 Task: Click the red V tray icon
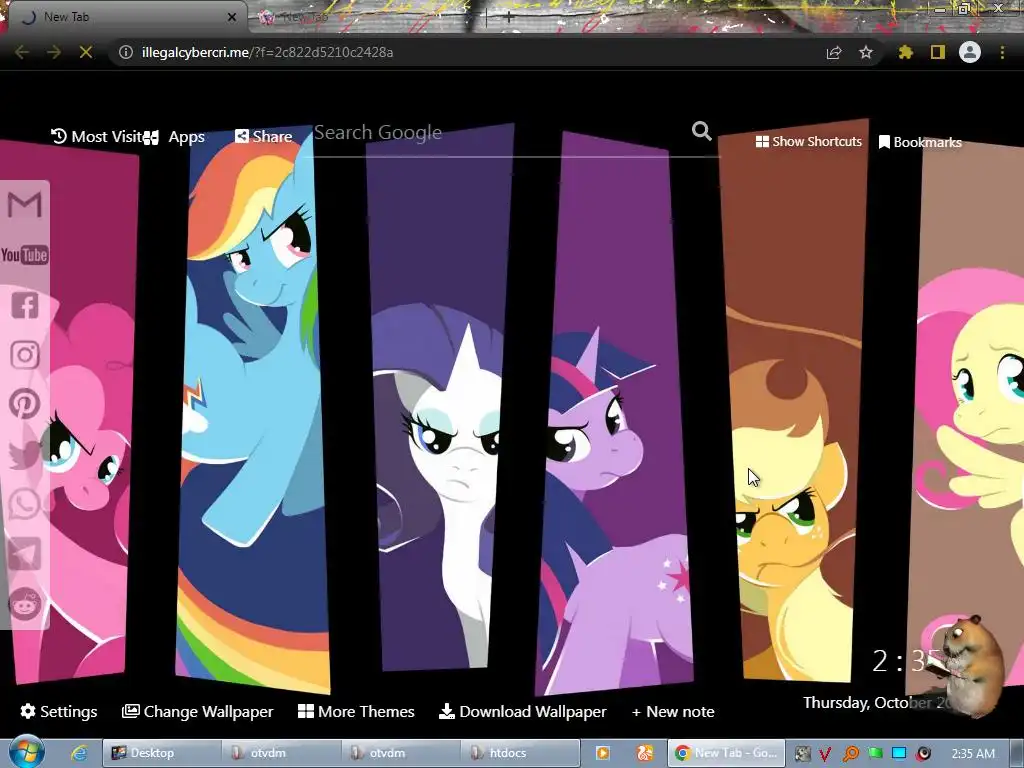click(x=825, y=754)
